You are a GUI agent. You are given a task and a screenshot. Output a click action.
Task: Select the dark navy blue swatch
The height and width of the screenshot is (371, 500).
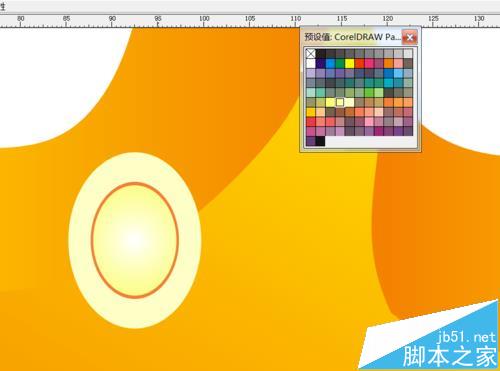320,63
